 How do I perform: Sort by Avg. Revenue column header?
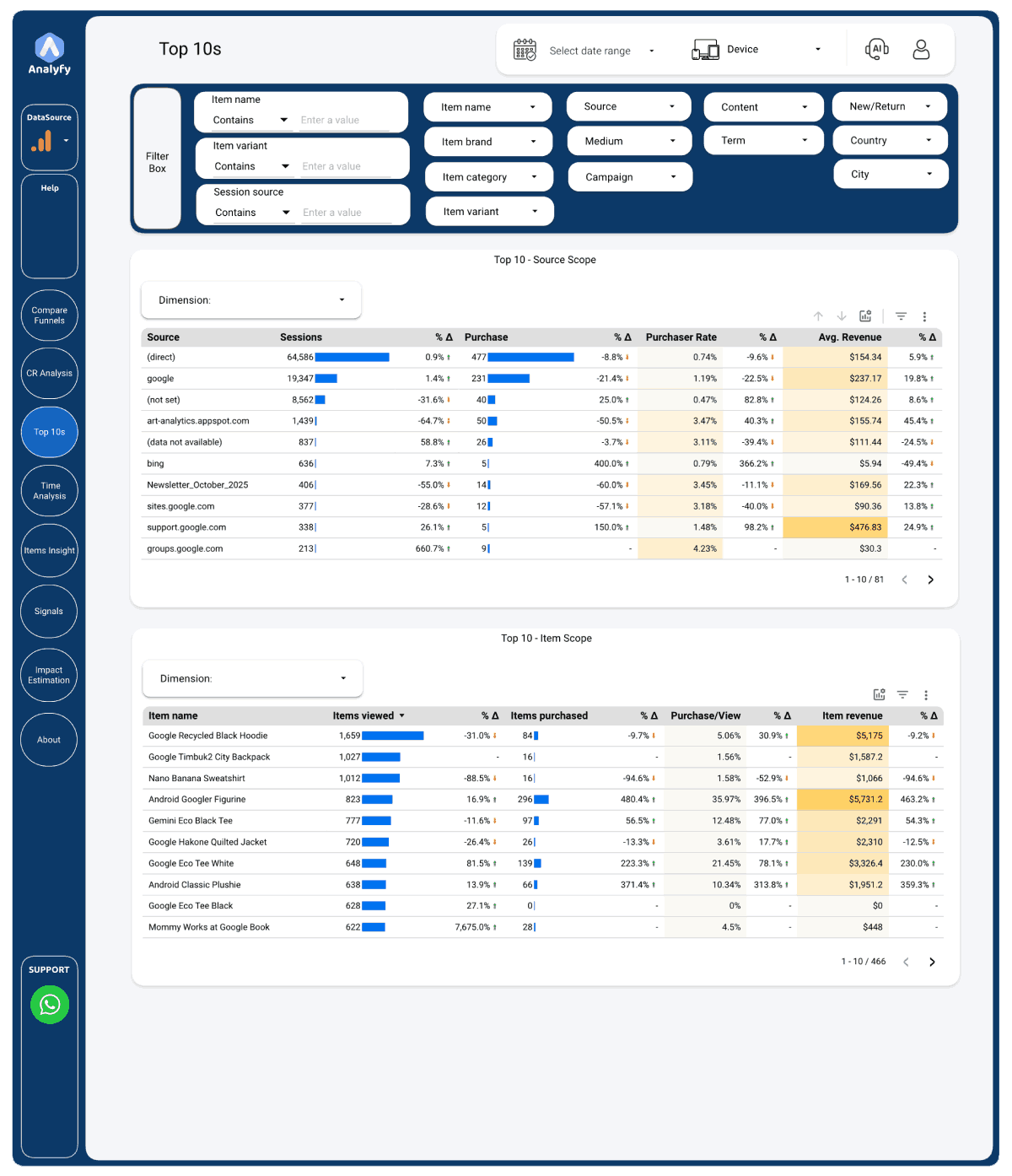click(850, 337)
